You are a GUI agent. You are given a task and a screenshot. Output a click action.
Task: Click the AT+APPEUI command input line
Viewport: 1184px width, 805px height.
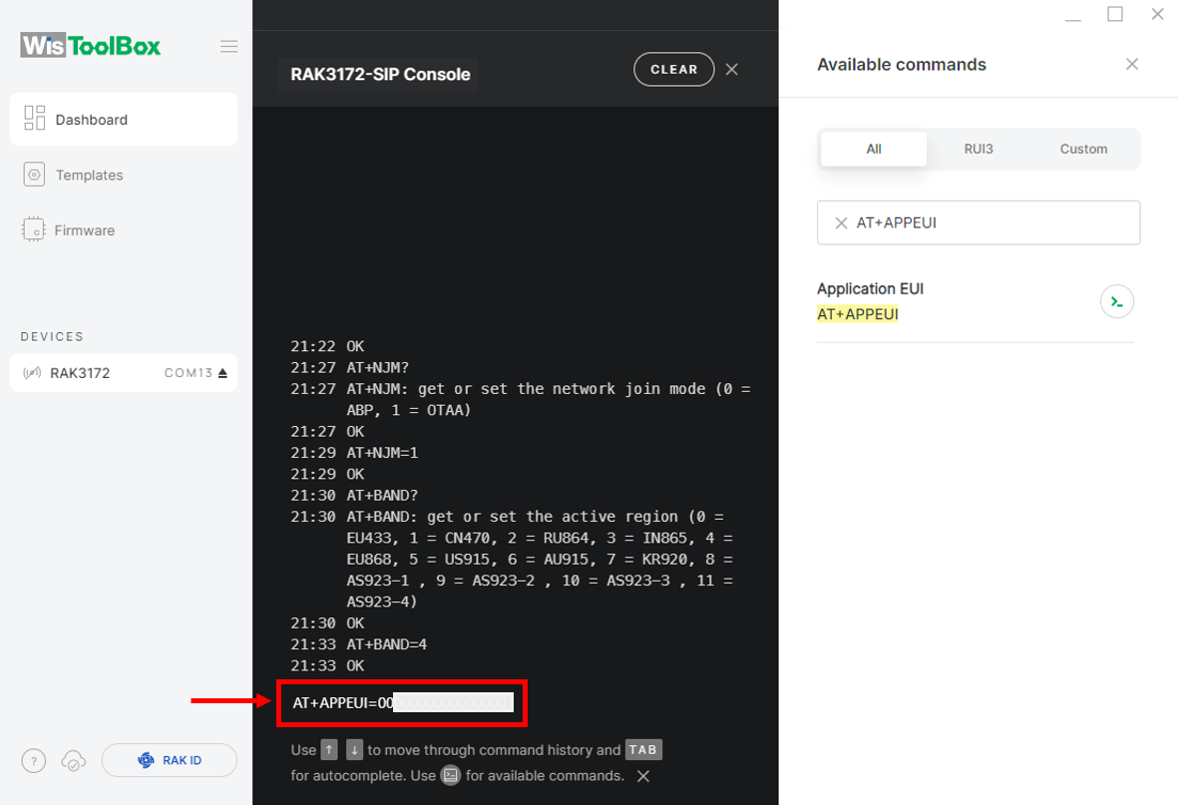[x=402, y=703]
